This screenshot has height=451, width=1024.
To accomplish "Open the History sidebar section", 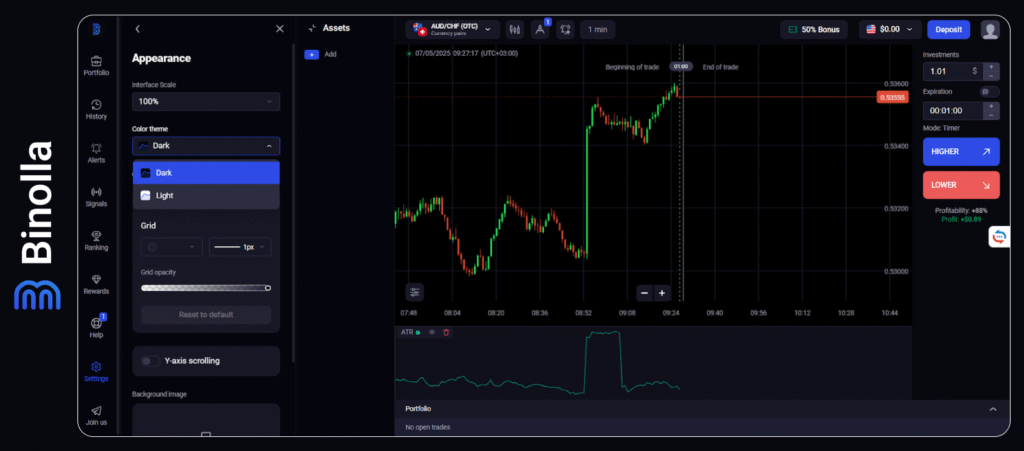I will pos(96,108).
